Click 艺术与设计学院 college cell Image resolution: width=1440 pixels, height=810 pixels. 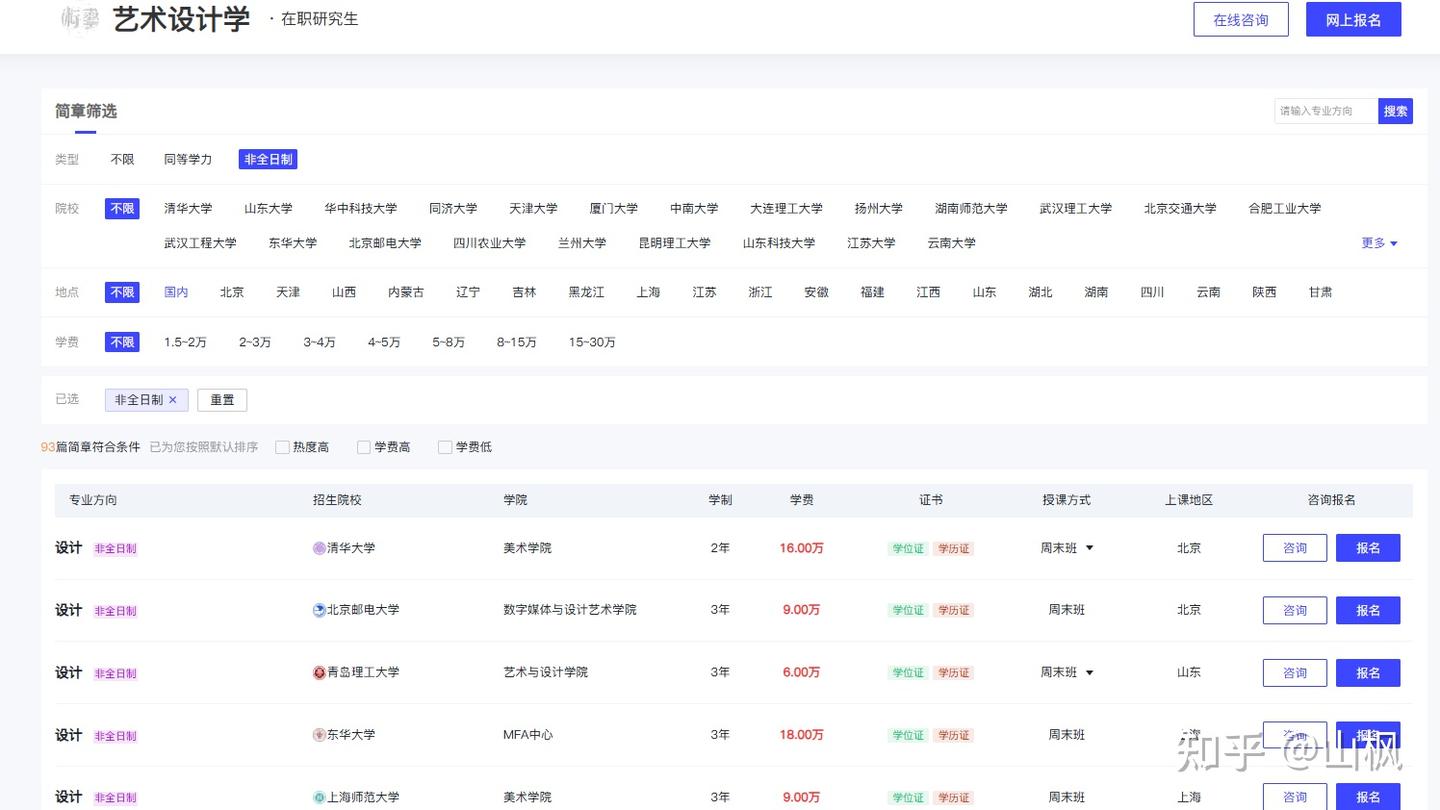545,673
